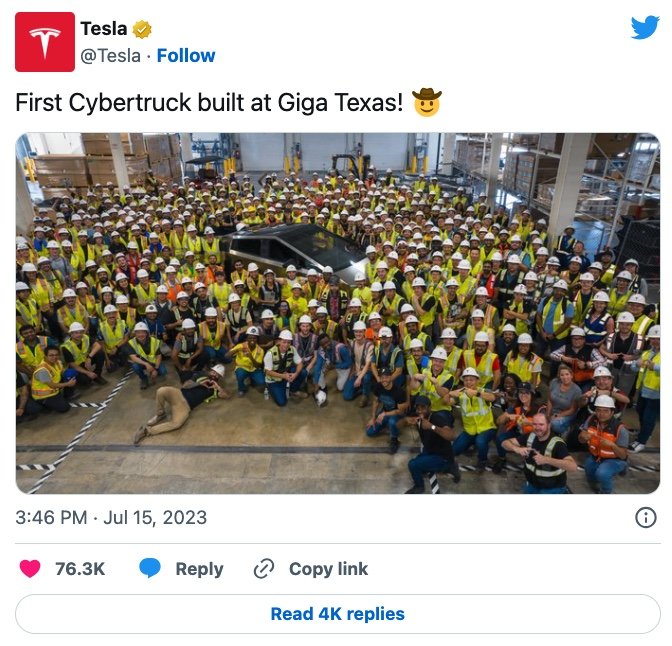The height and width of the screenshot is (646, 672).
Task: Open Twitter via the blue bird icon
Action: (645, 27)
